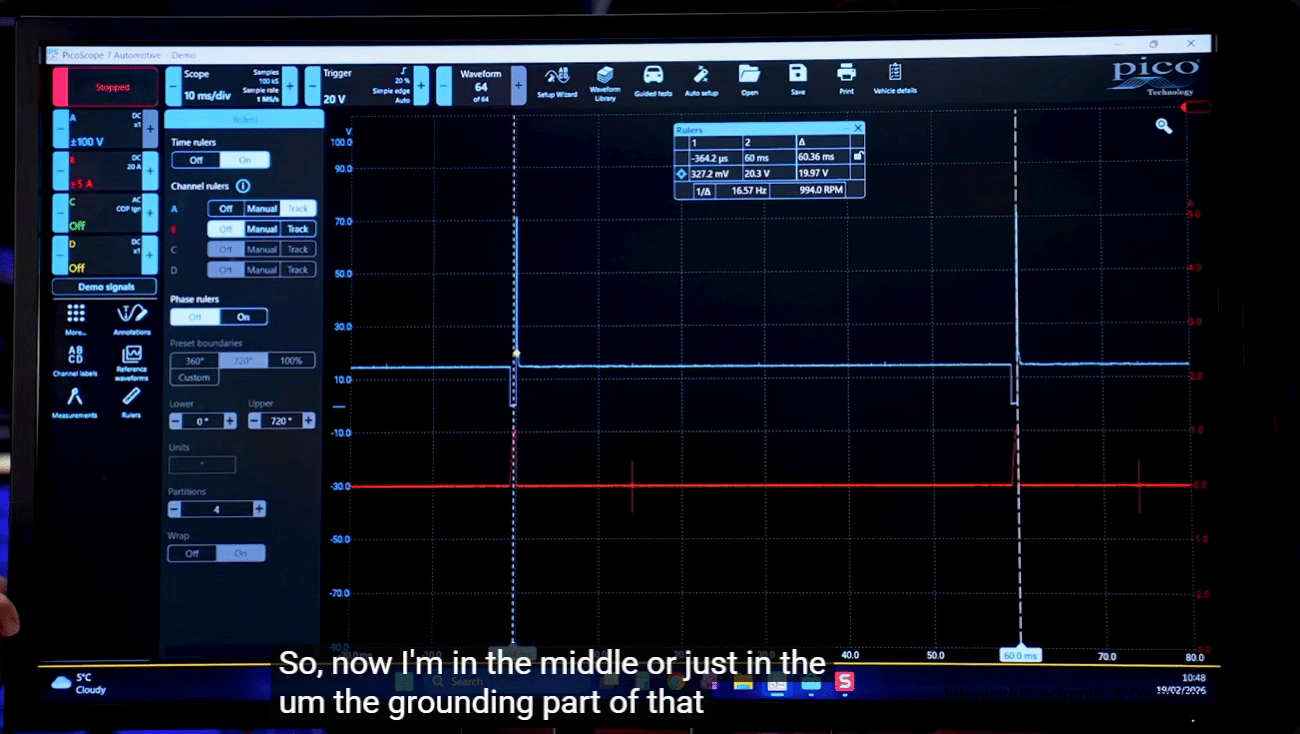The width and height of the screenshot is (1300, 734).
Task: Decrease the Partitions count
Action: [174, 509]
